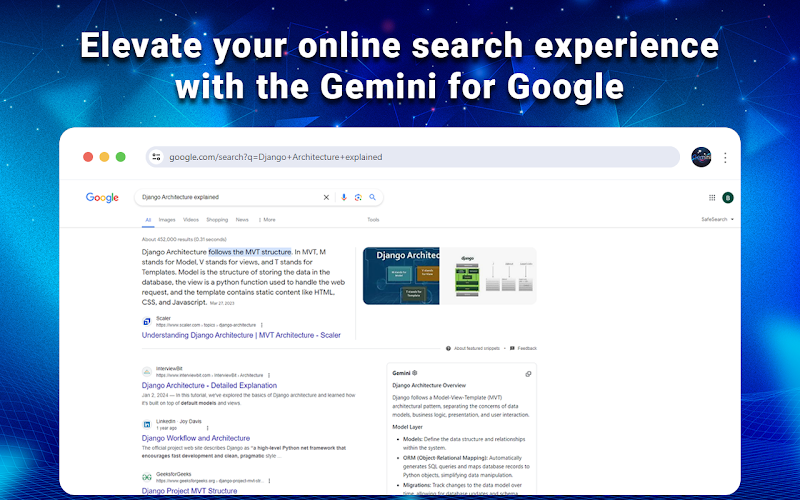Switch to the Shopping tab
Viewport: 800px width, 500px height.
click(x=217, y=220)
